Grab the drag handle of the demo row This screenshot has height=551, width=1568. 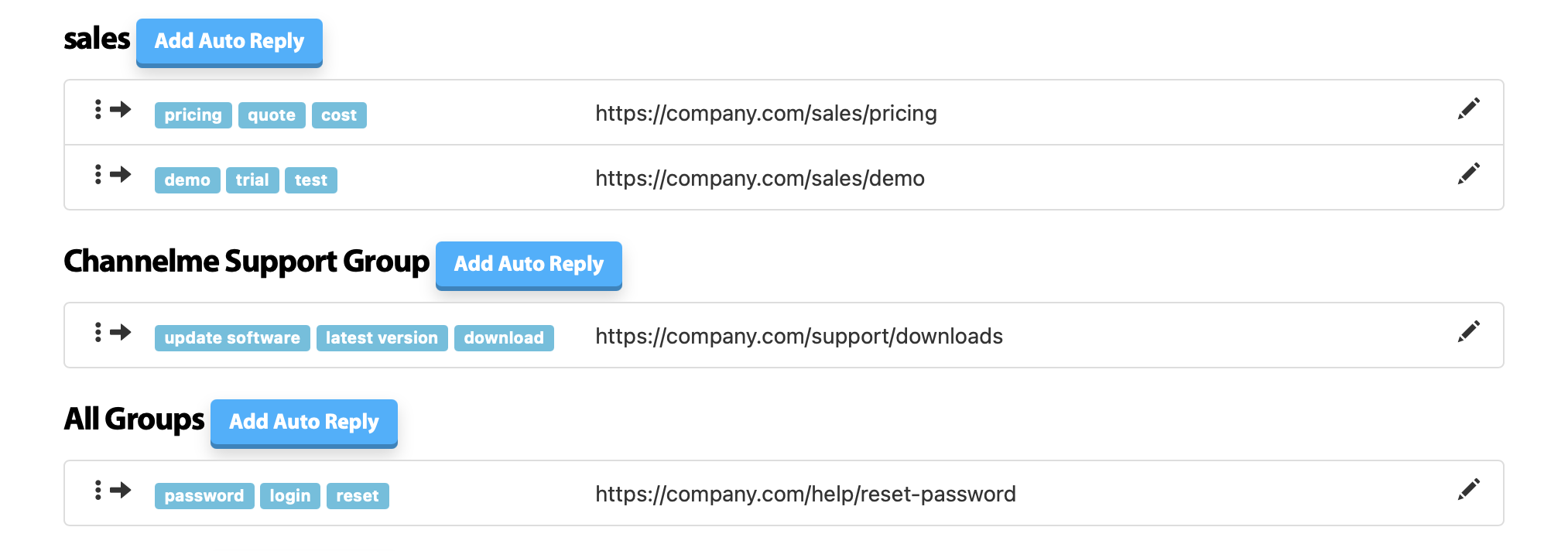click(x=98, y=174)
